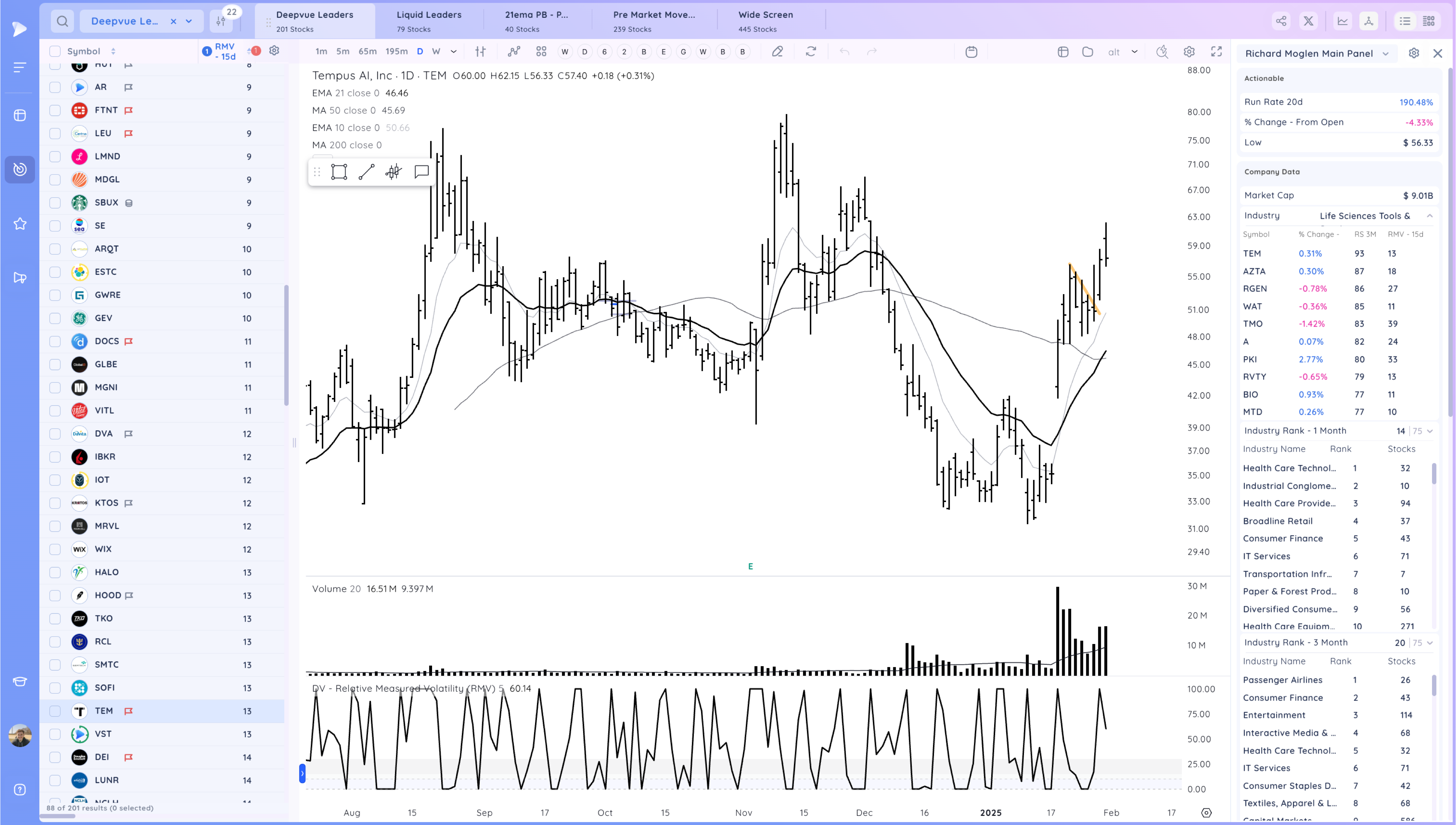Toggle fullscreen chart mode
This screenshot has width=1456, height=825.
1216,52
